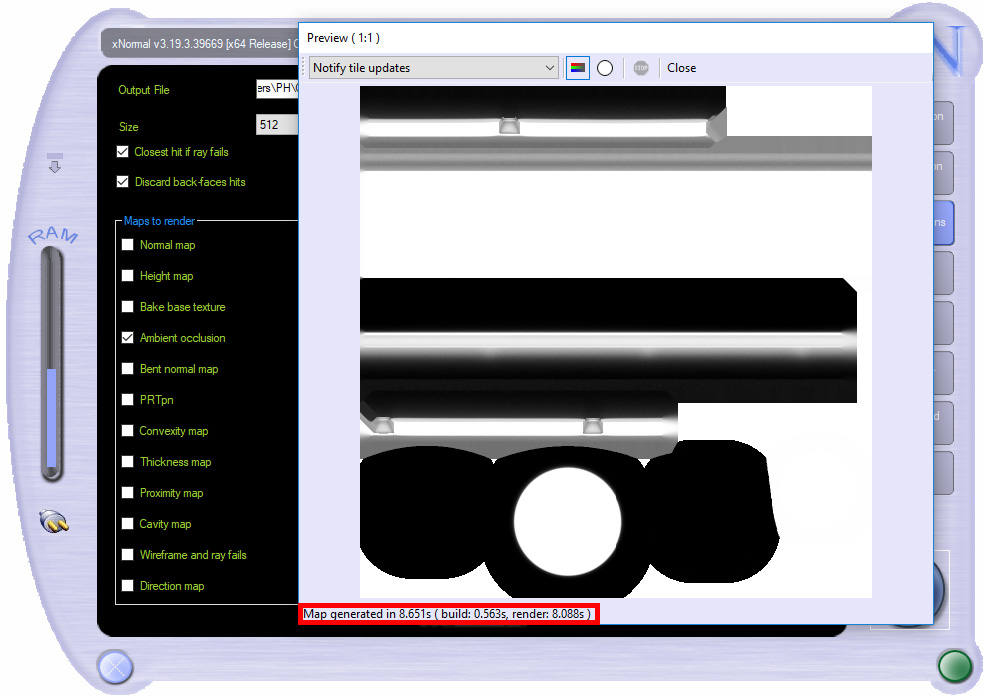The width and height of the screenshot is (983, 697).
Task: Disable Closest hit if ray fails
Action: (x=123, y=152)
